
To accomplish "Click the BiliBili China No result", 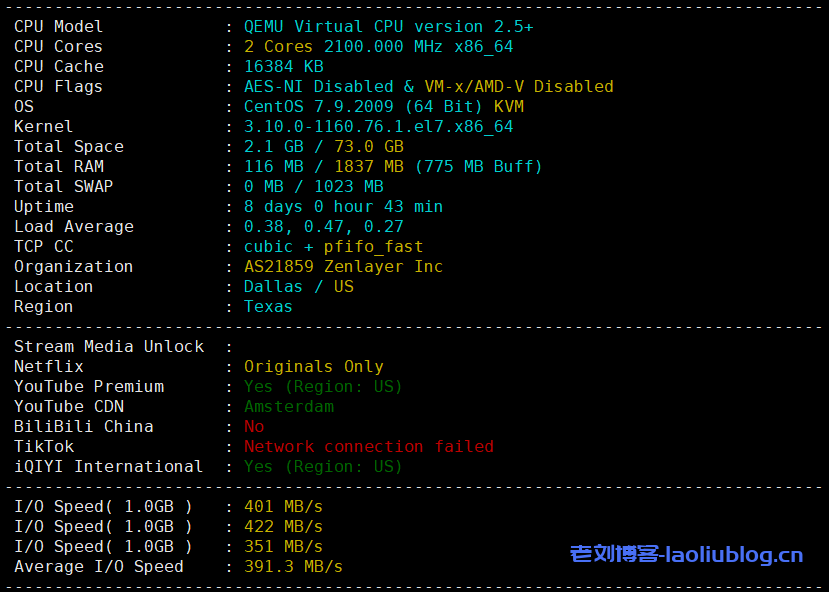I will (254, 426).
